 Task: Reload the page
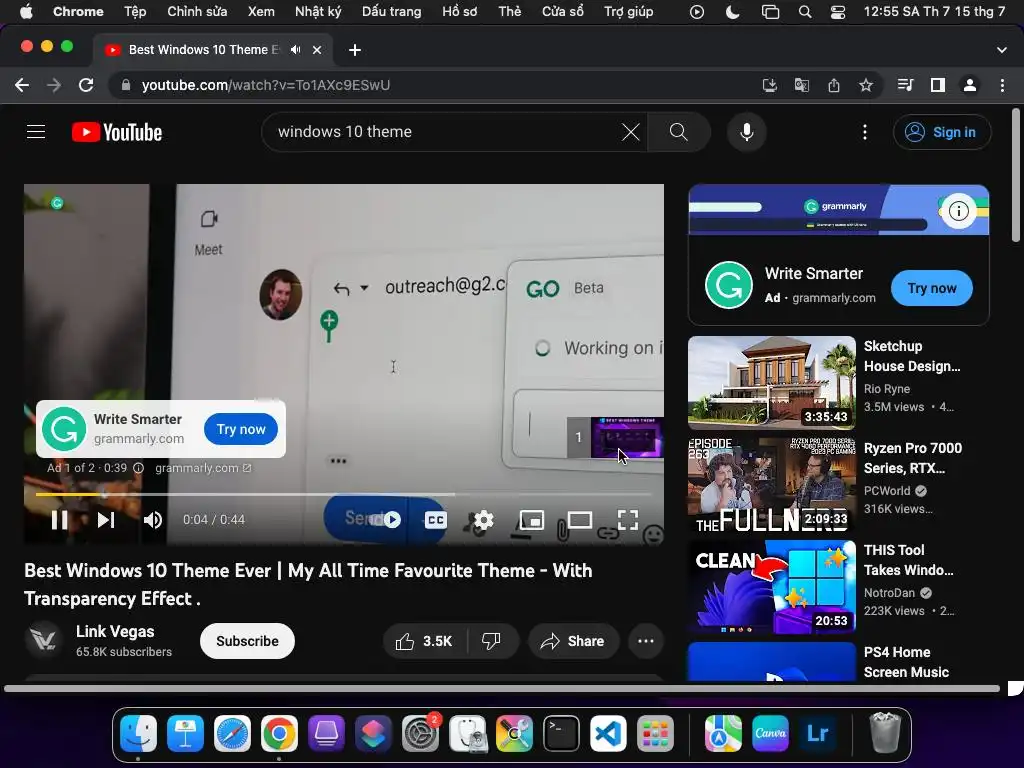pyautogui.click(x=86, y=85)
